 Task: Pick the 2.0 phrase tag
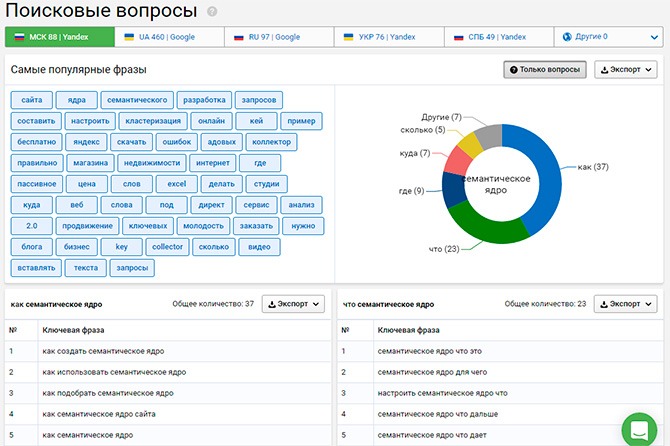point(32,226)
